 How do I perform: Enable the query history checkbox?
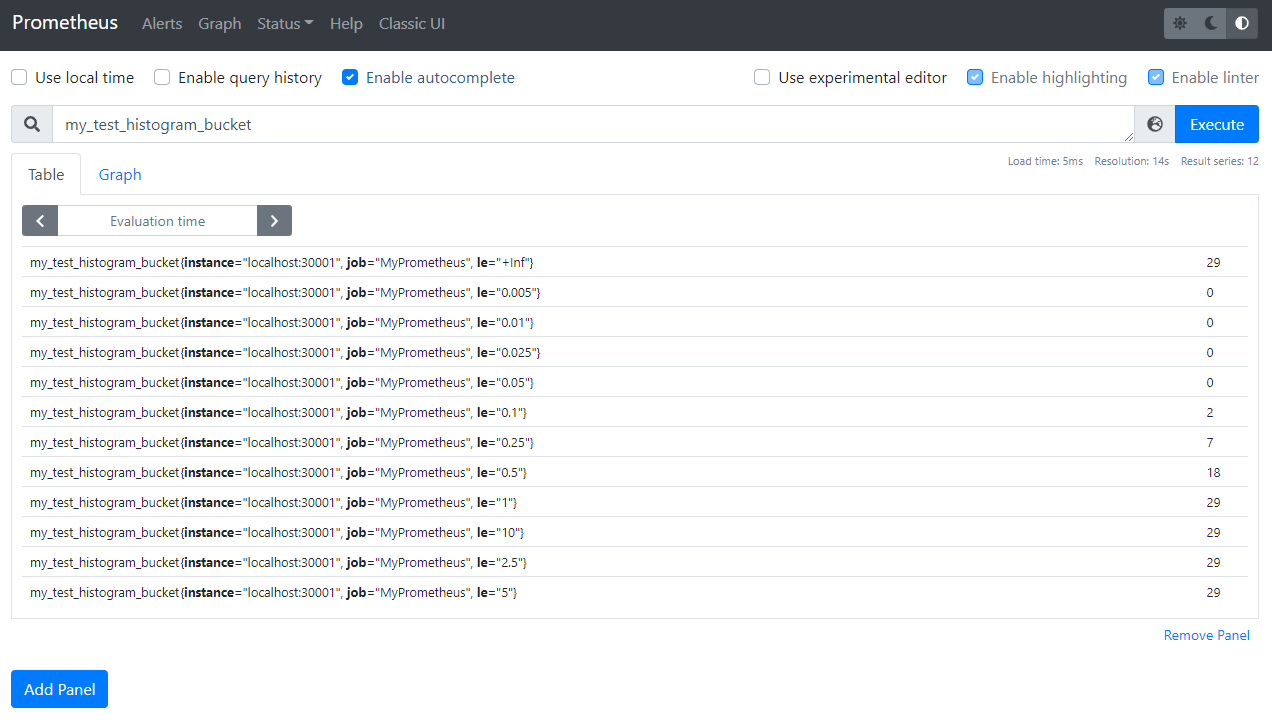coord(162,77)
